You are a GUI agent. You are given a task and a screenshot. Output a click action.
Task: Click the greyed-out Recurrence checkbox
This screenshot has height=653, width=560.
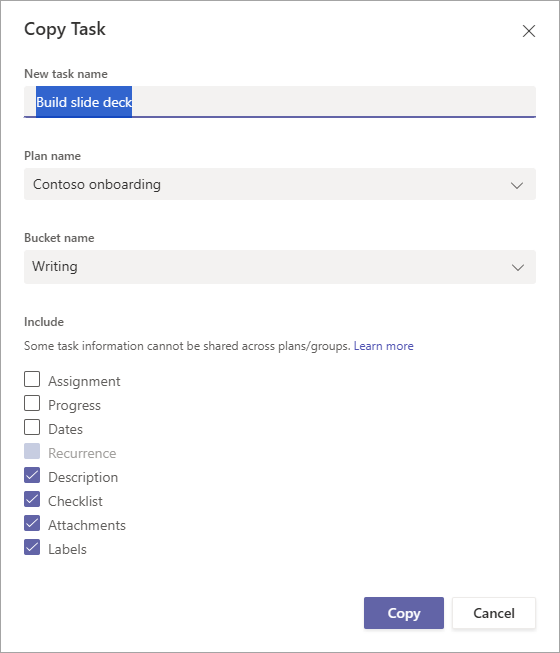[32, 451]
